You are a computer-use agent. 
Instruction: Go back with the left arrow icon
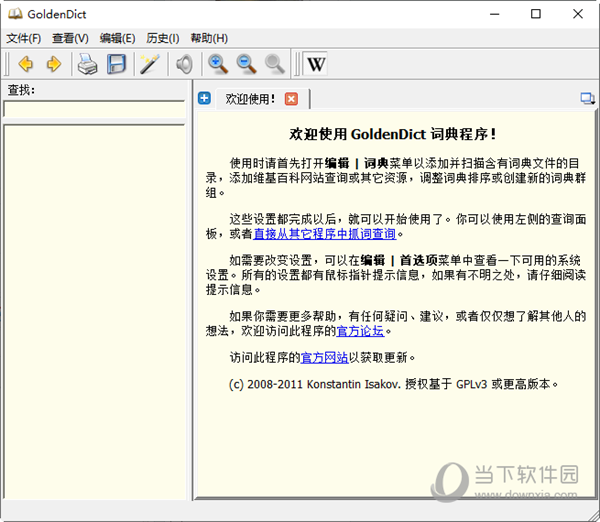[x=26, y=64]
